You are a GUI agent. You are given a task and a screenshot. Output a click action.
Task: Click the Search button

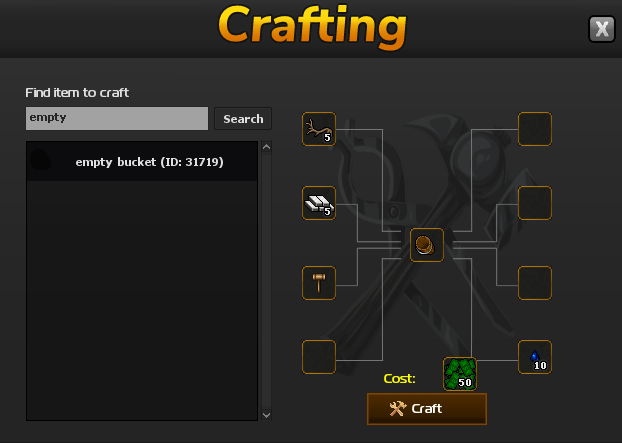pyautogui.click(x=243, y=119)
